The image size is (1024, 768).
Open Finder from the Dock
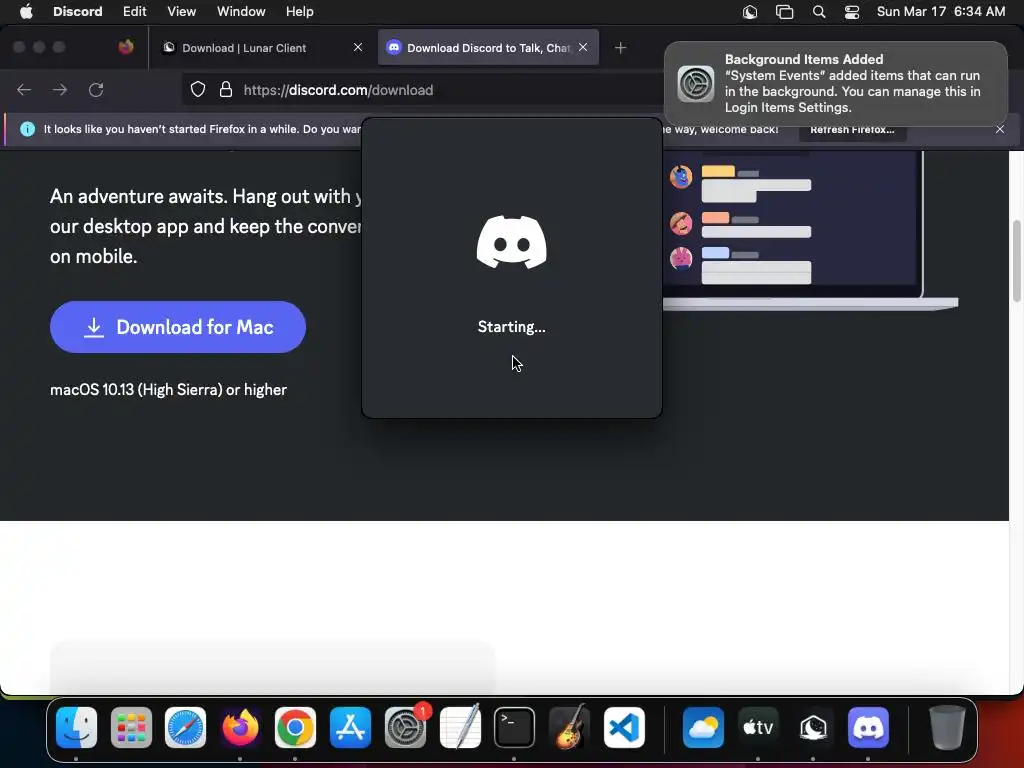76,727
